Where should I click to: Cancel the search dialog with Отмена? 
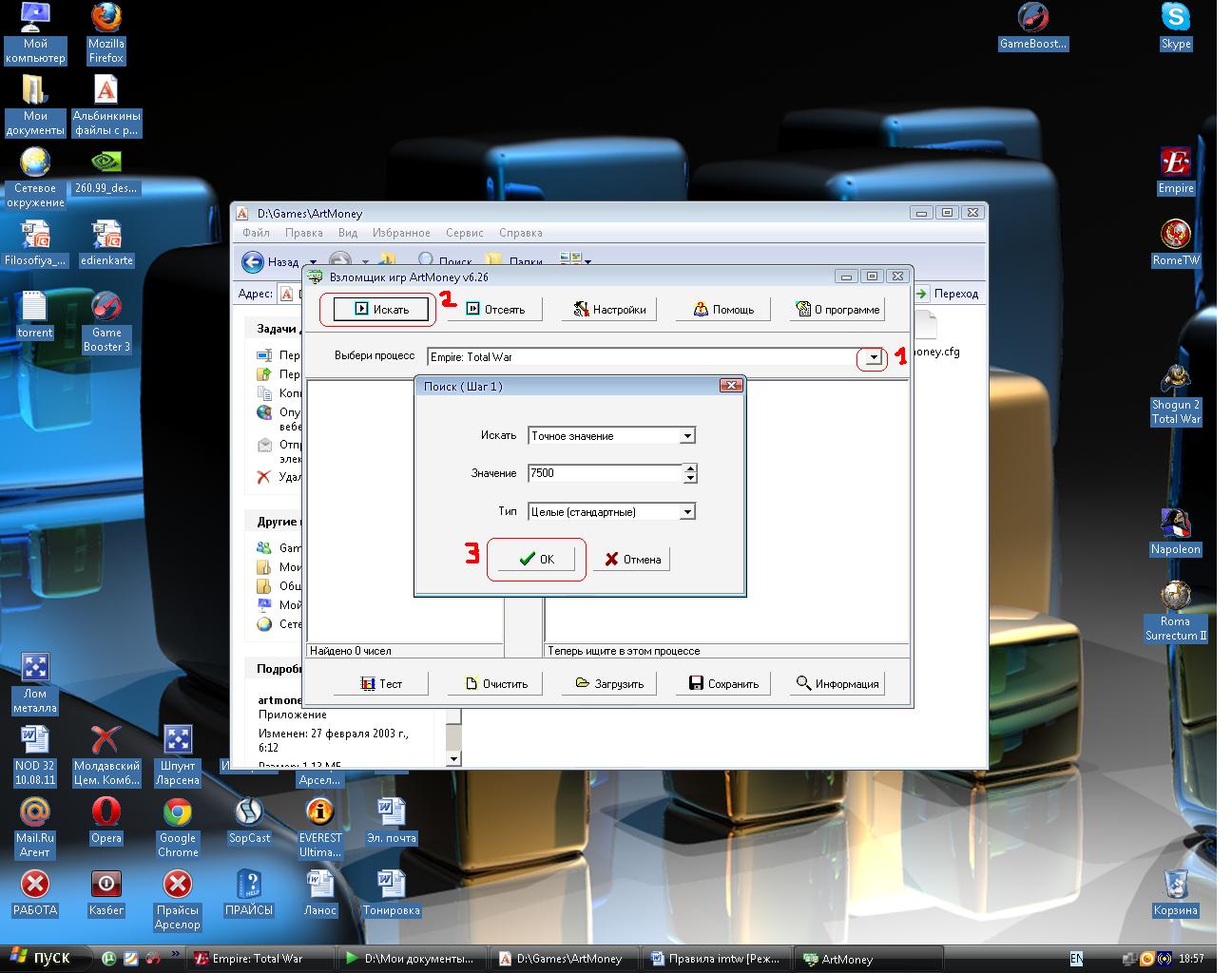pyautogui.click(x=631, y=559)
